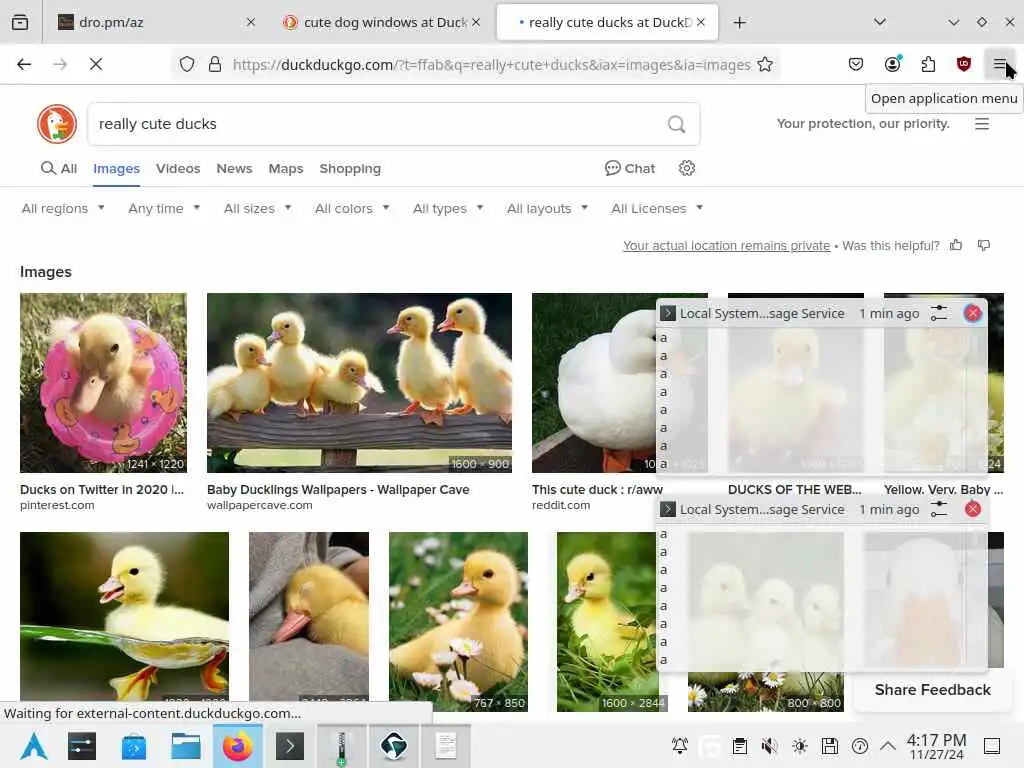
Task: Click the site lock security icon
Action: tap(215, 65)
